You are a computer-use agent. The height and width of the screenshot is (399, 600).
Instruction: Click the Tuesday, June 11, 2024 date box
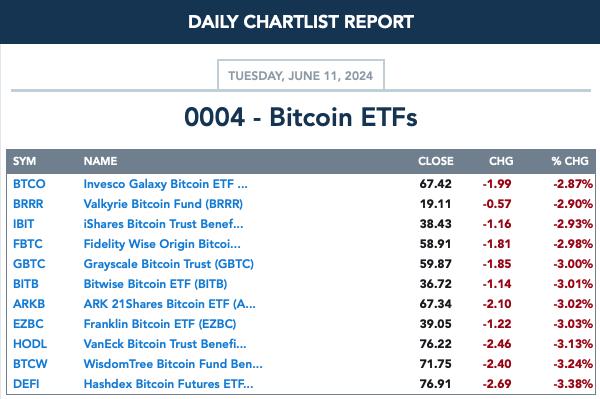tap(301, 75)
